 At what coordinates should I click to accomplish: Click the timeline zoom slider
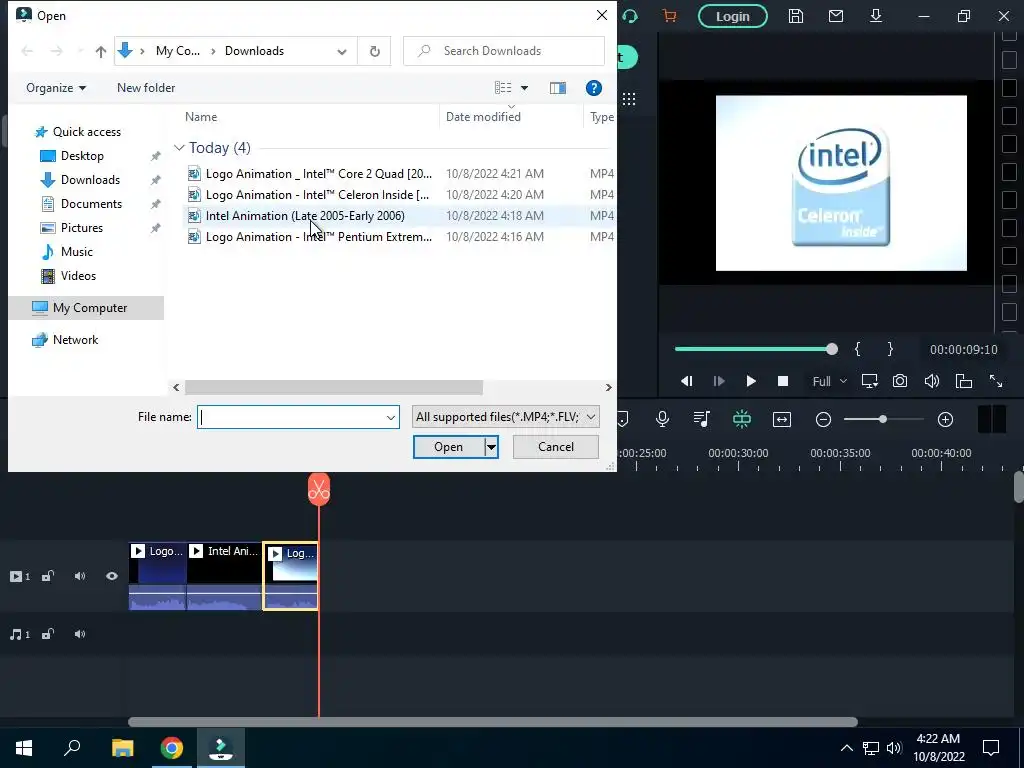(x=883, y=419)
